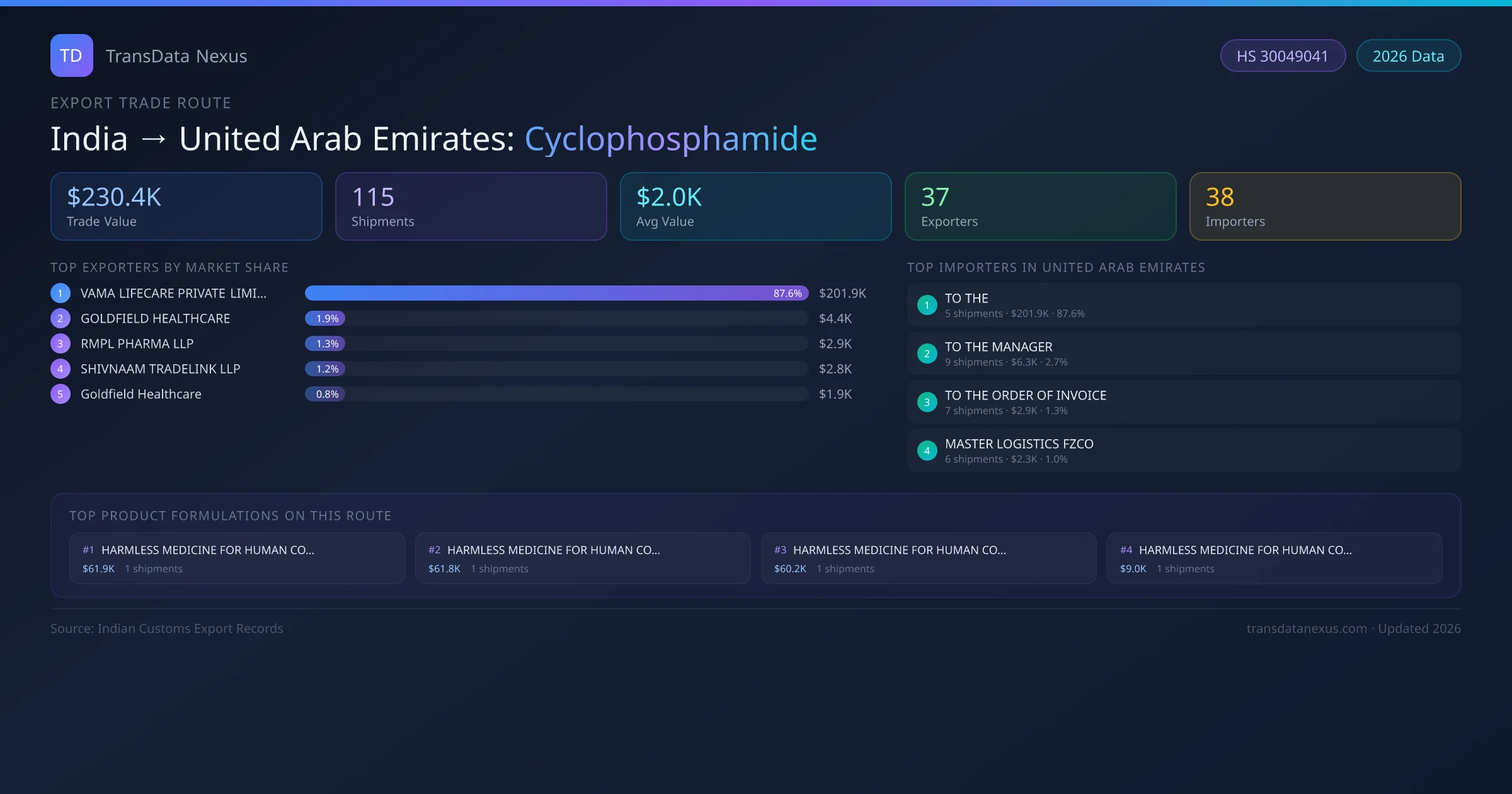Image resolution: width=1512 pixels, height=794 pixels.
Task: Click SHIVNAAM TRADELINK LLP exporter name
Action: 160,369
